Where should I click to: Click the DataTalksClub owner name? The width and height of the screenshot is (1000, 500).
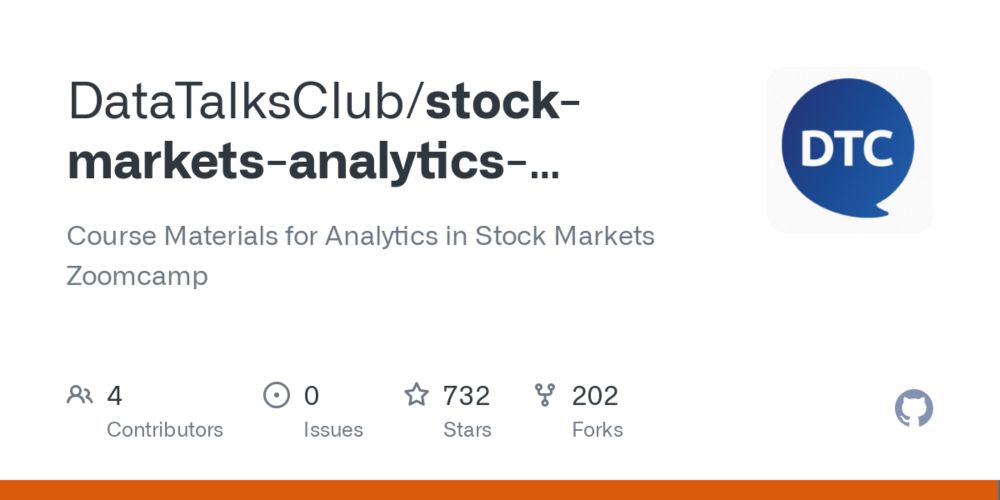[x=242, y=103]
